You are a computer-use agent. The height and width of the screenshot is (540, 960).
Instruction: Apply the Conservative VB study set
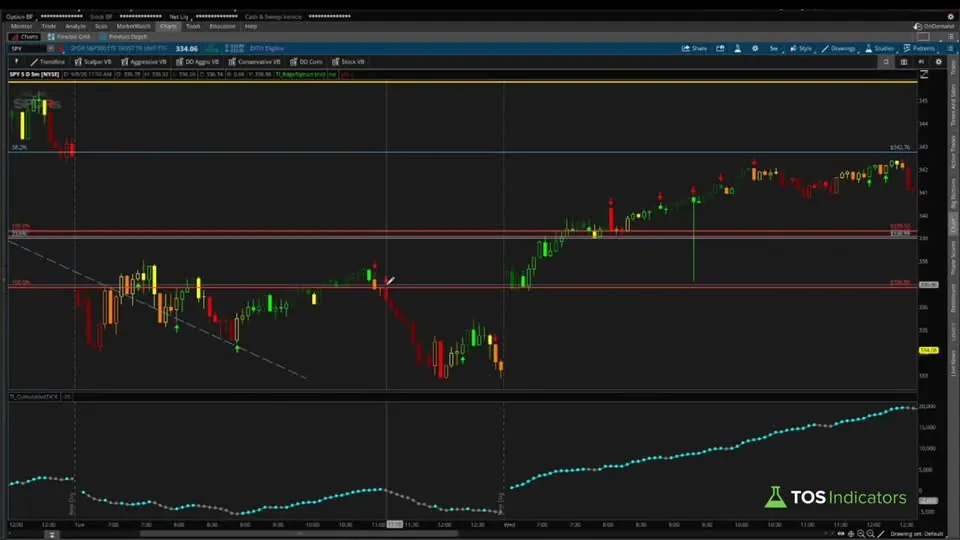click(x=255, y=62)
